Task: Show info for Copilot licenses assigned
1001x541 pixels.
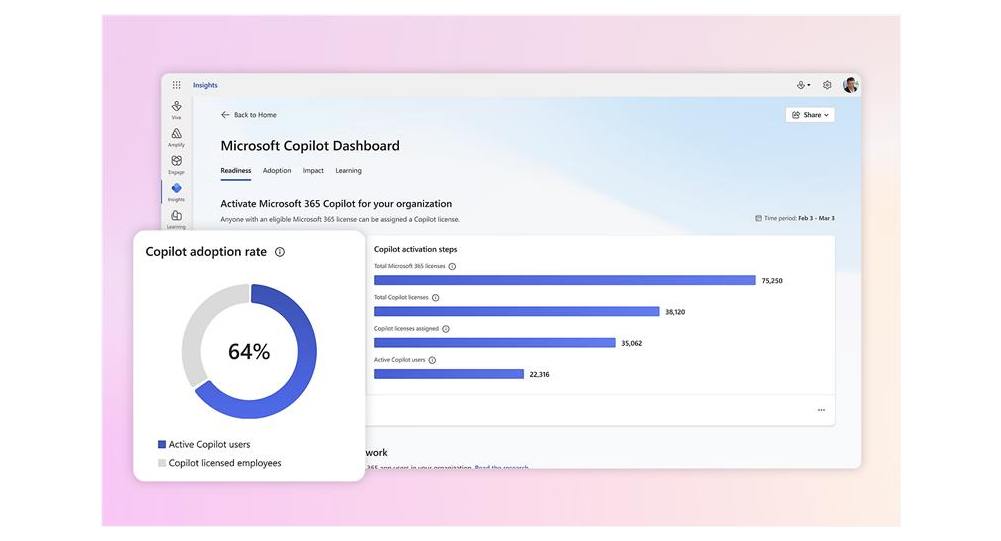Action: pos(446,329)
